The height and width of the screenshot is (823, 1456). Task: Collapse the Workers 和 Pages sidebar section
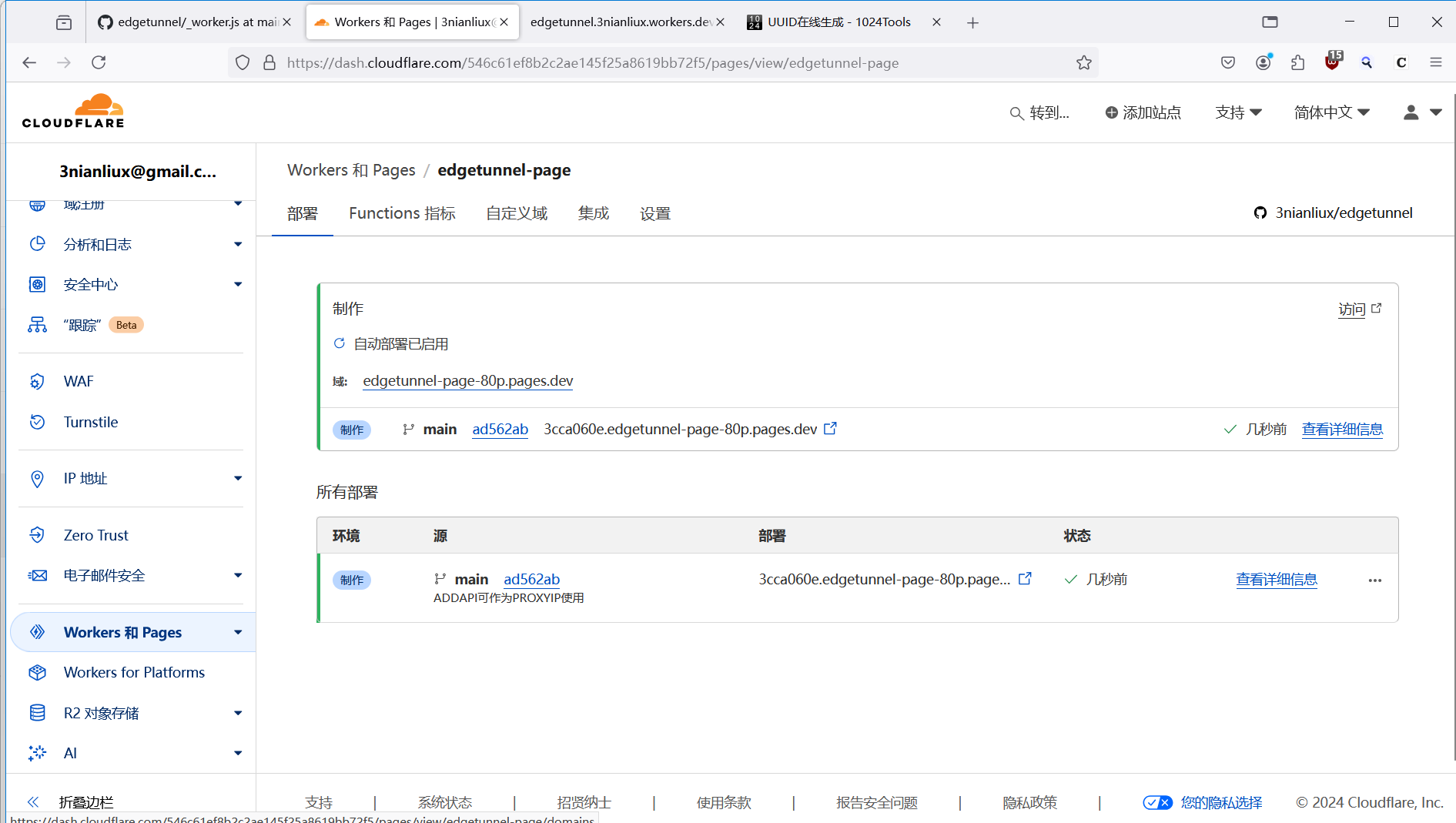[x=238, y=632]
